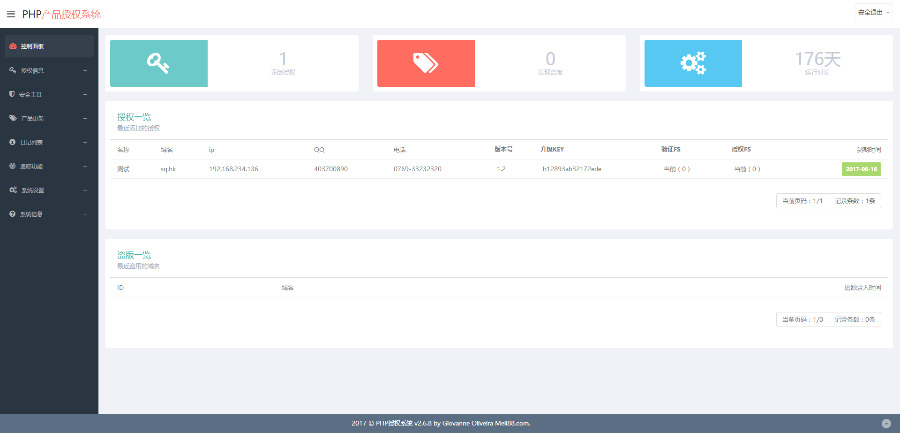Click the scroll-to-top icon in the footer

click(x=886, y=424)
